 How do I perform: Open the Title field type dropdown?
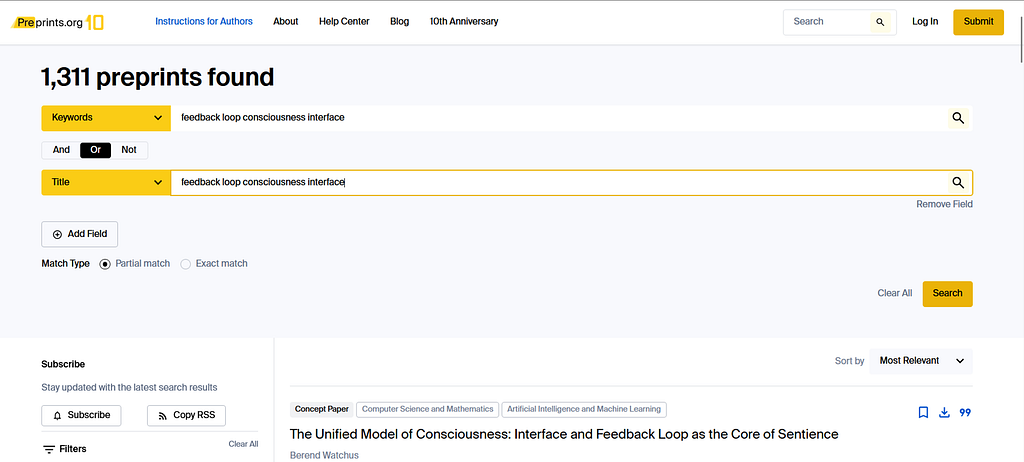pyautogui.click(x=106, y=183)
